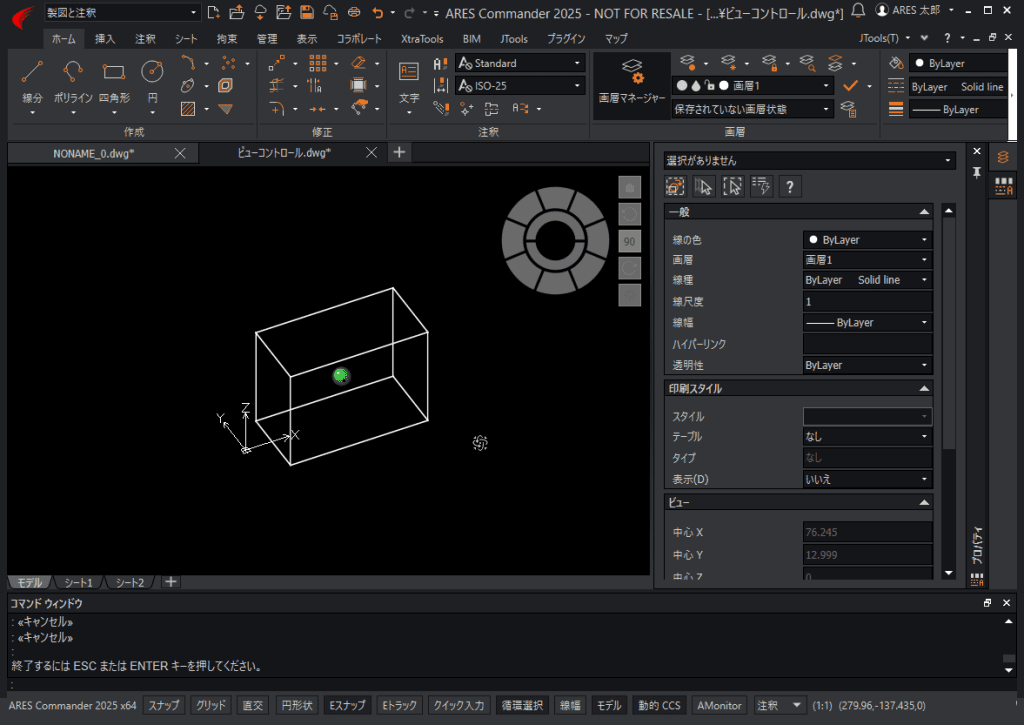Toggle 直交 mode in status bar

(253, 705)
